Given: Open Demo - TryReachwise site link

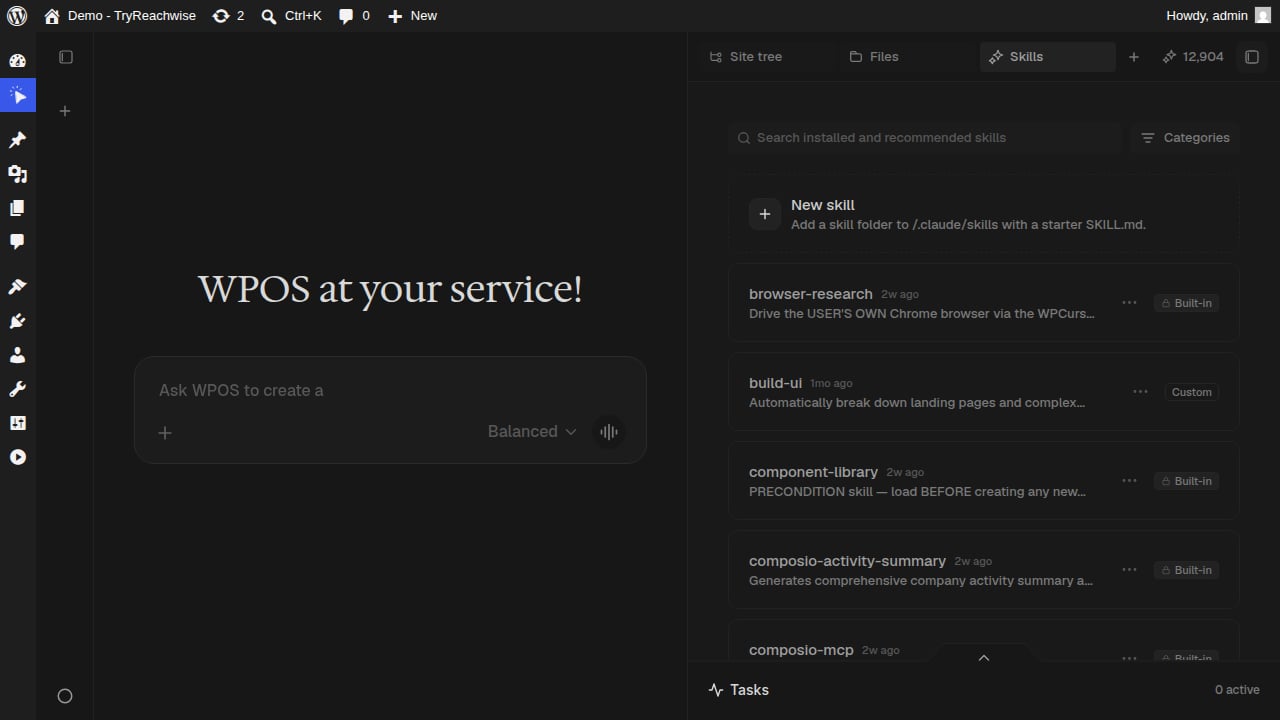Looking at the screenshot, I should pyautogui.click(x=120, y=16).
